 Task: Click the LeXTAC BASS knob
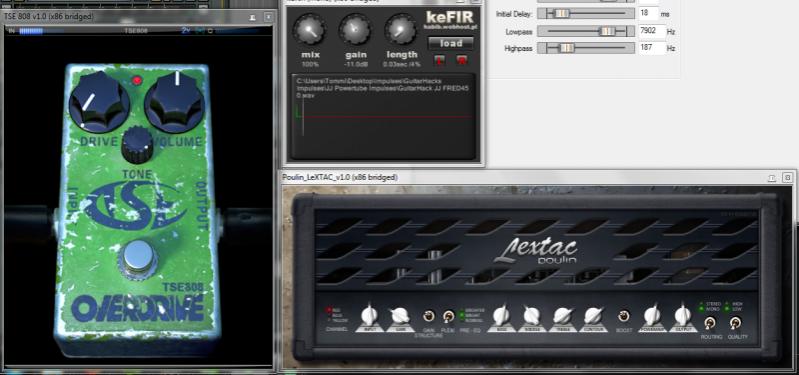501,315
